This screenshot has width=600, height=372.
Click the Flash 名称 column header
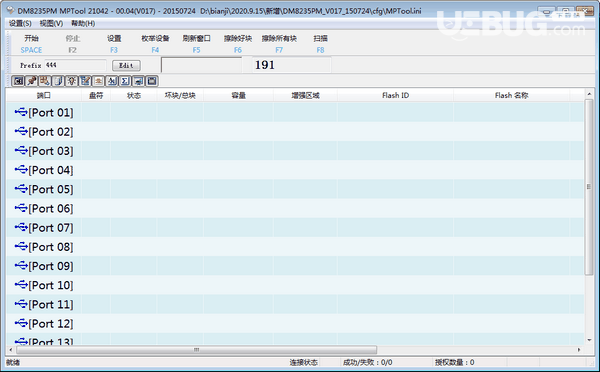click(x=512, y=95)
